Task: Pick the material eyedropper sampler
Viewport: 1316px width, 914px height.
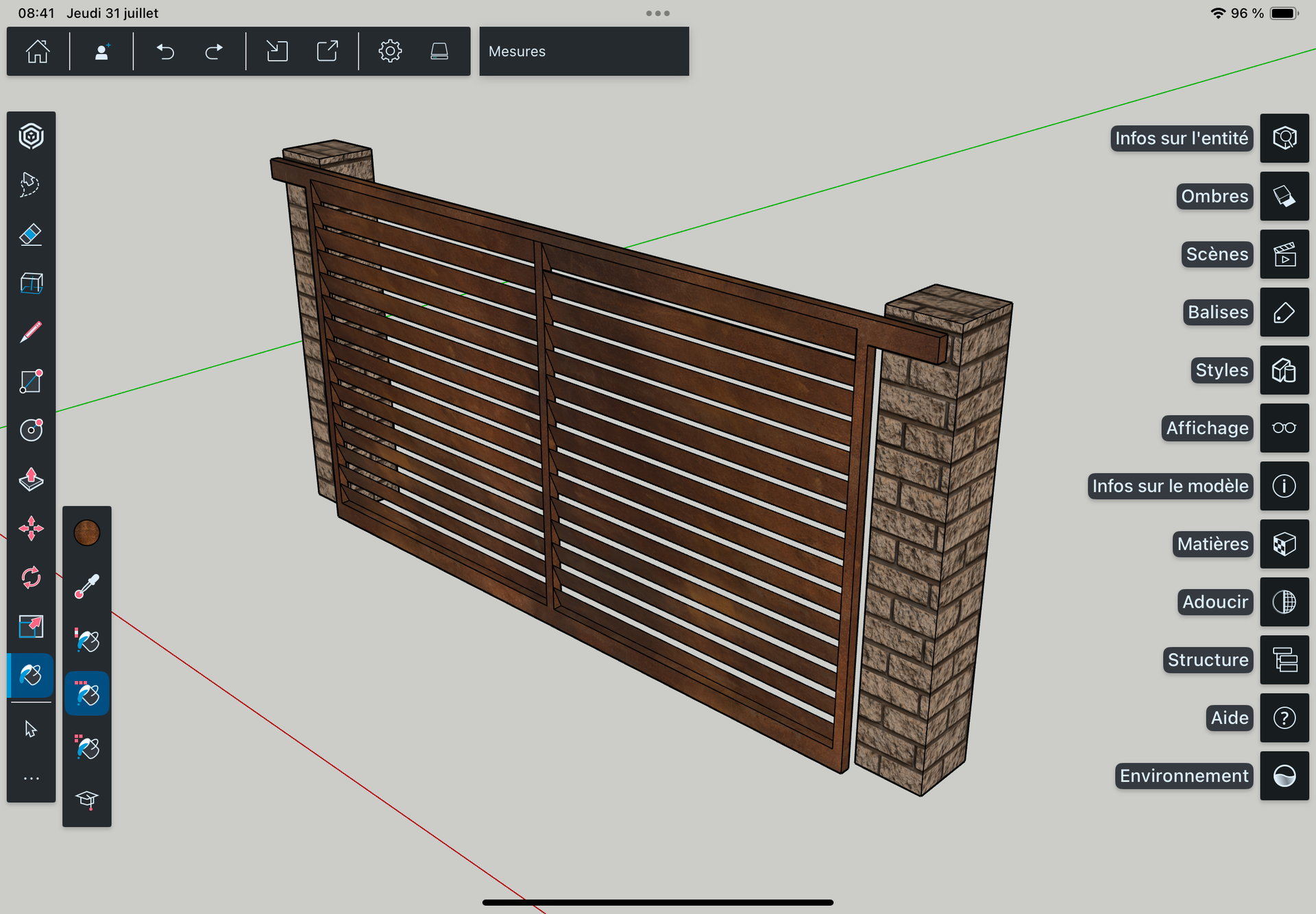Action: pyautogui.click(x=87, y=586)
